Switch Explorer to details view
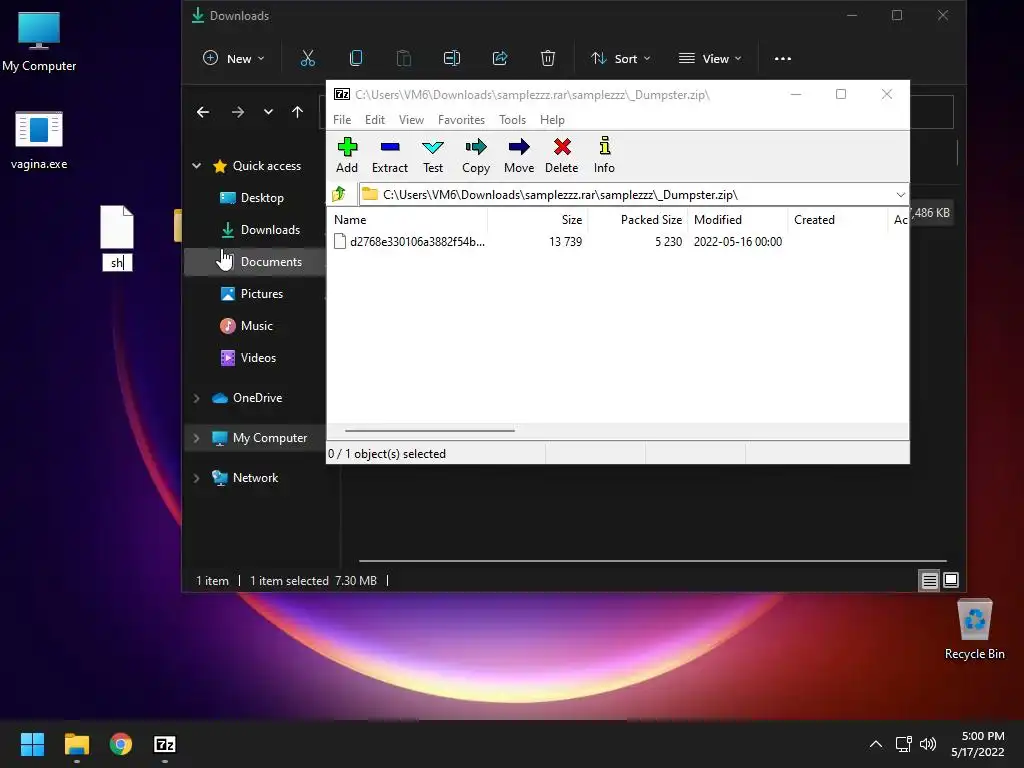 click(x=929, y=580)
